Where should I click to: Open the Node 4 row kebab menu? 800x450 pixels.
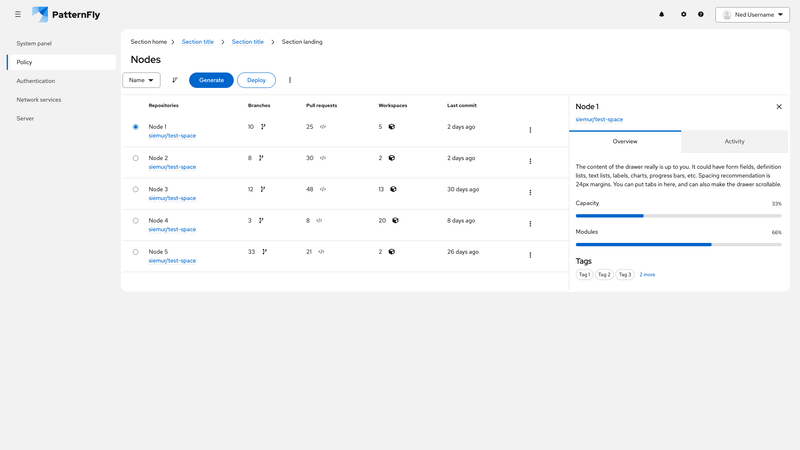(530, 223)
